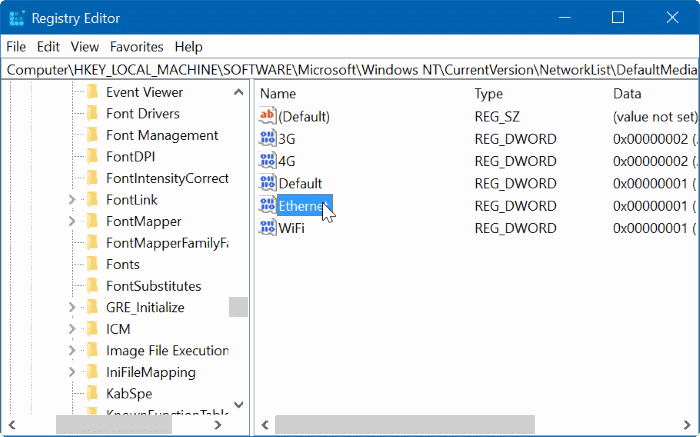Expand the ICM key
This screenshot has width=700, height=437.
[x=72, y=329]
